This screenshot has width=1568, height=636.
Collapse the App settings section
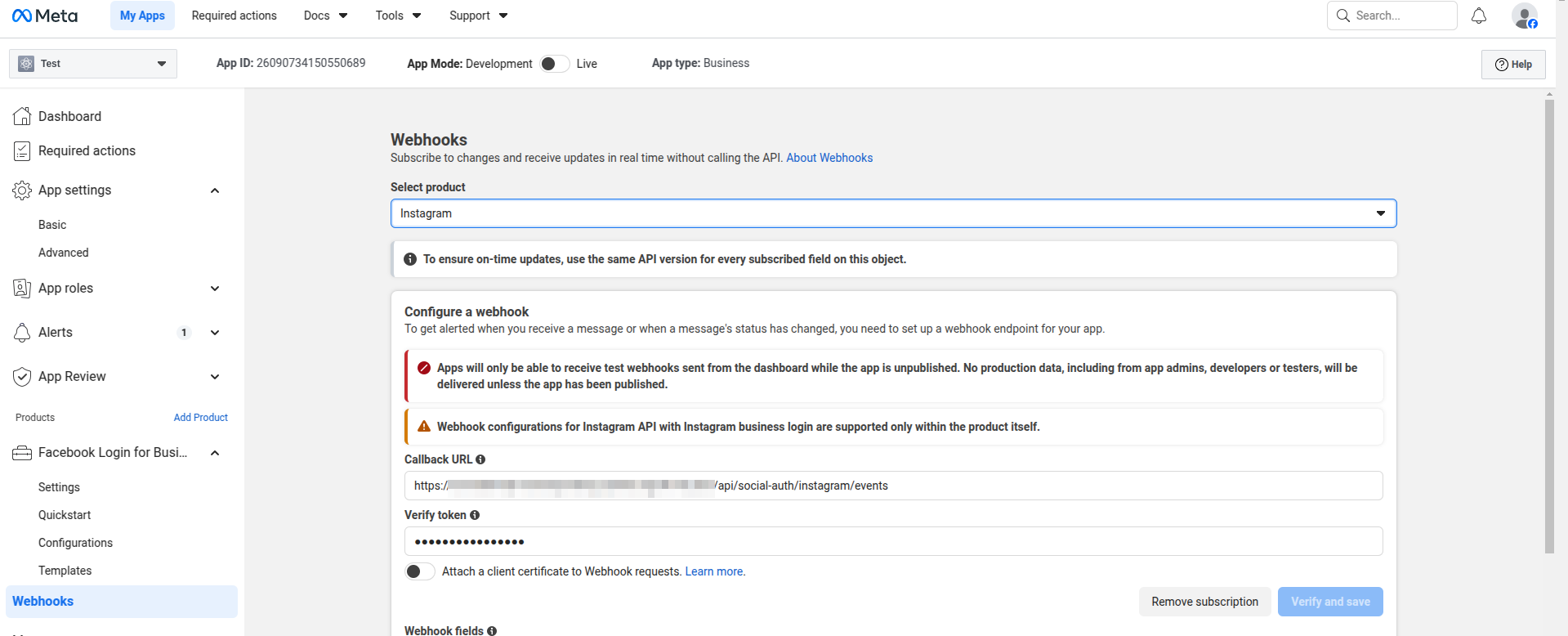[x=215, y=190]
